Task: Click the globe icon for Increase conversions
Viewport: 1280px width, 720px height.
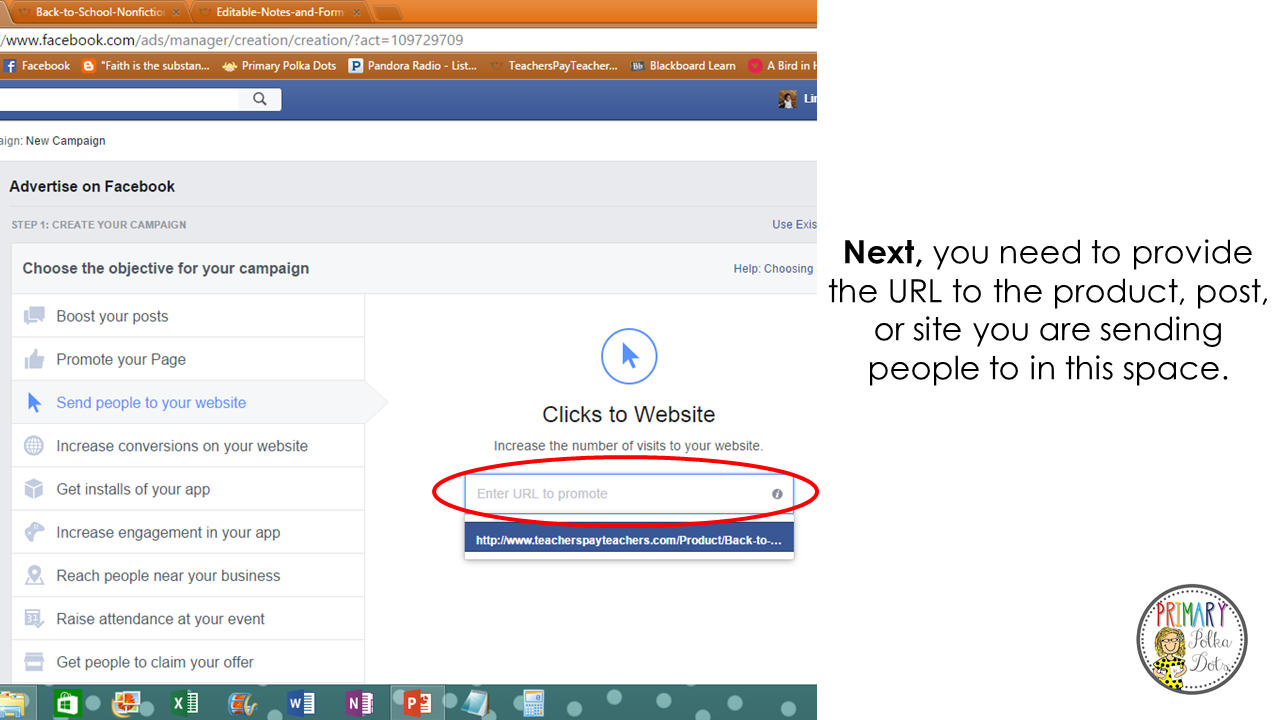Action: (34, 446)
